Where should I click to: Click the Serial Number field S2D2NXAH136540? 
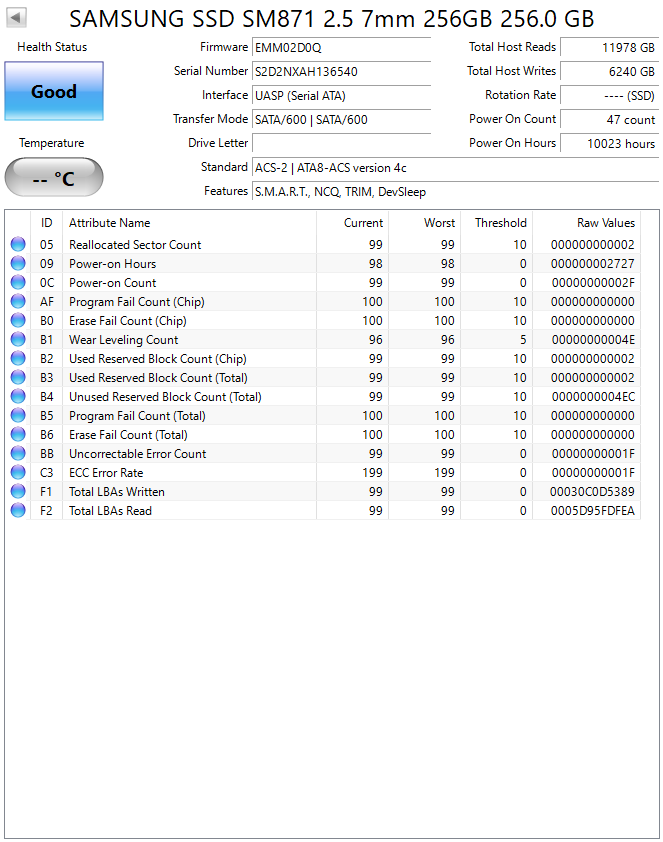(341, 71)
